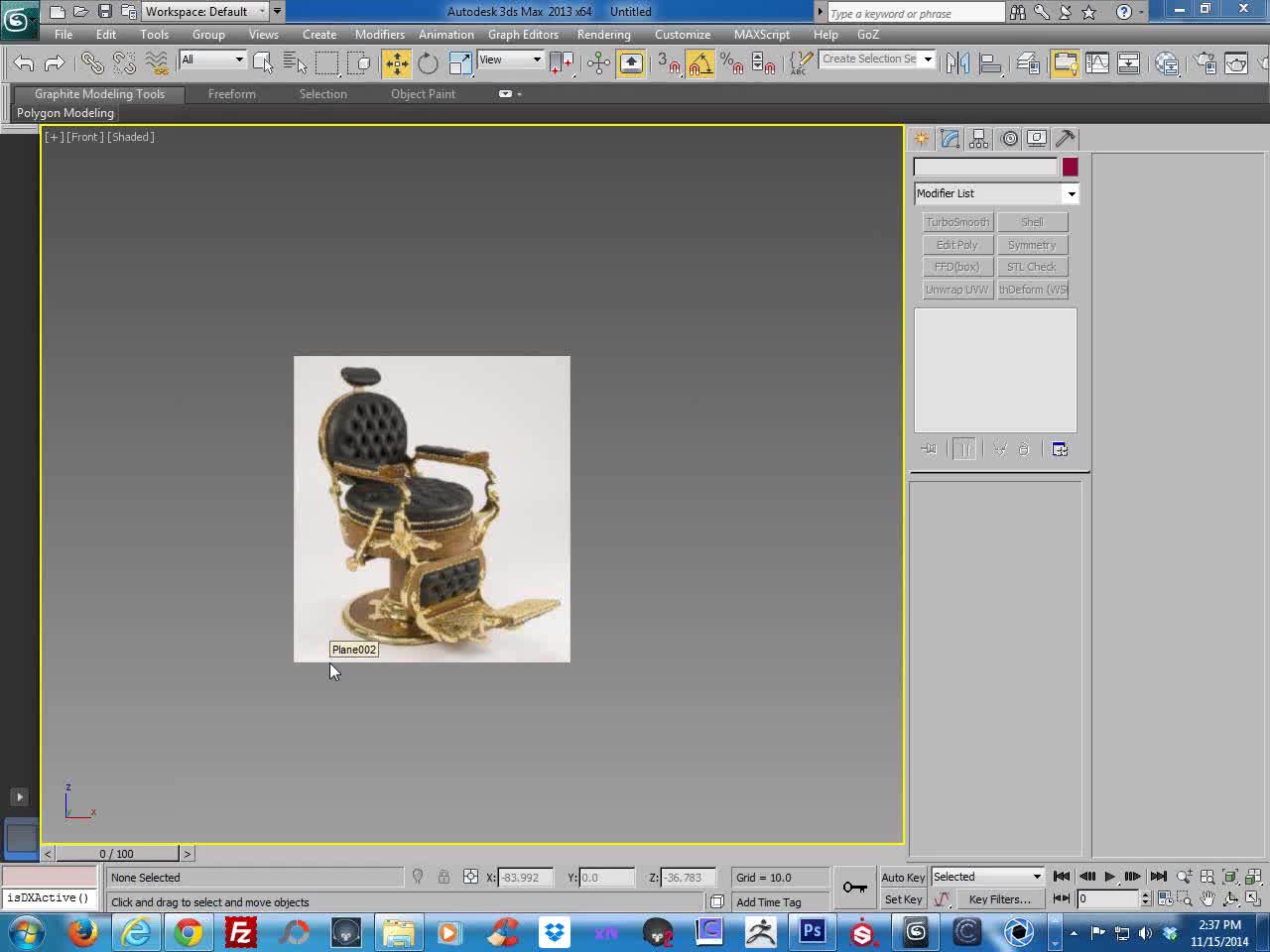Select the Select and Rotate tool
The height and width of the screenshot is (952, 1270).
[428, 63]
